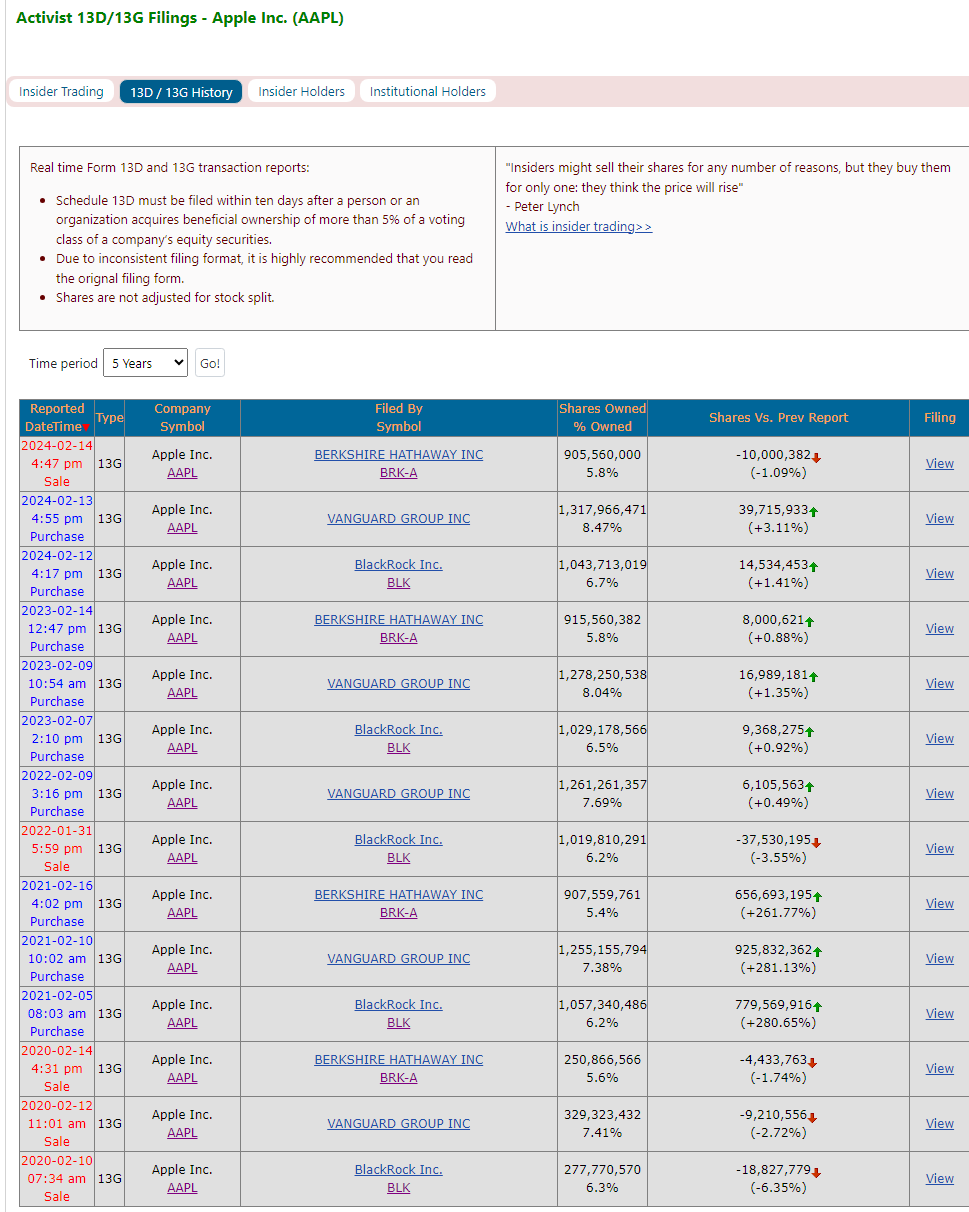Click Shares Vs. Prev Report header
The height and width of the screenshot is (1212, 969).
pyautogui.click(x=778, y=418)
